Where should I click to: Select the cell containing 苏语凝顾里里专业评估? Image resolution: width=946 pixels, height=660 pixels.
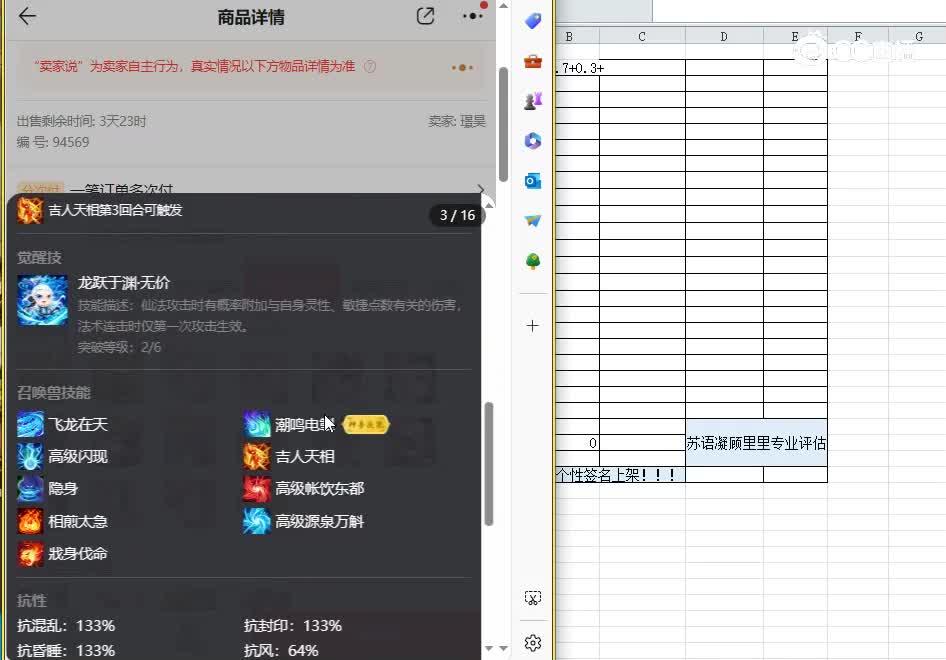755,444
